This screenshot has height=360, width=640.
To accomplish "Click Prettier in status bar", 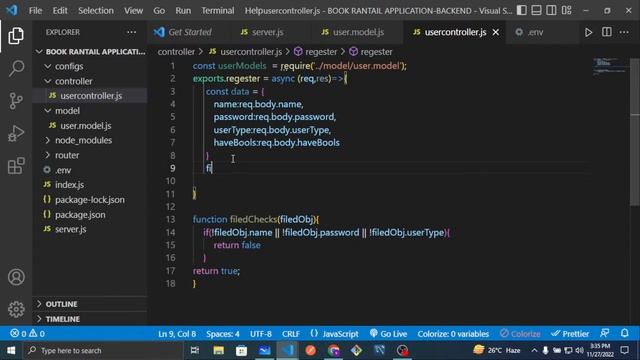I will coord(570,333).
